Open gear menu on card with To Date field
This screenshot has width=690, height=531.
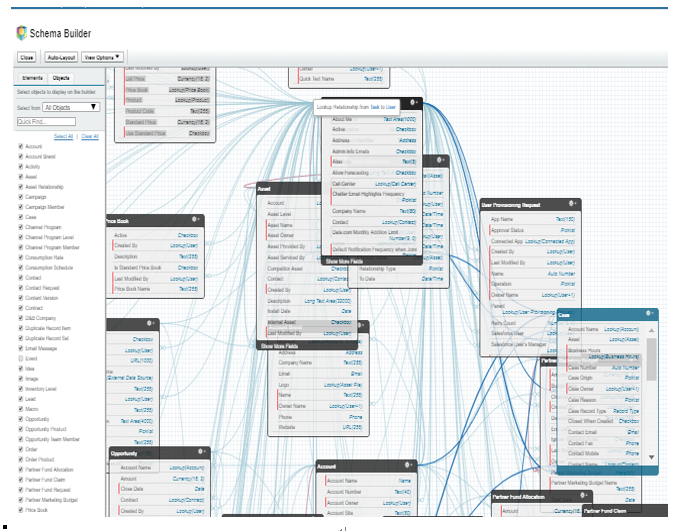coord(441,160)
